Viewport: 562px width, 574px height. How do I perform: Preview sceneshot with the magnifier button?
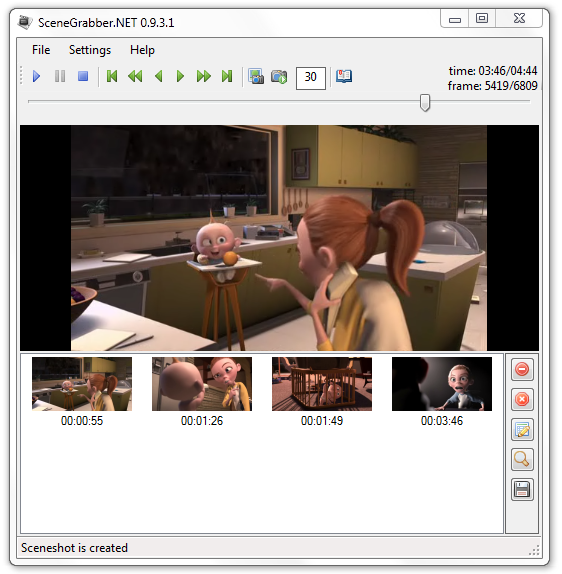click(x=522, y=459)
